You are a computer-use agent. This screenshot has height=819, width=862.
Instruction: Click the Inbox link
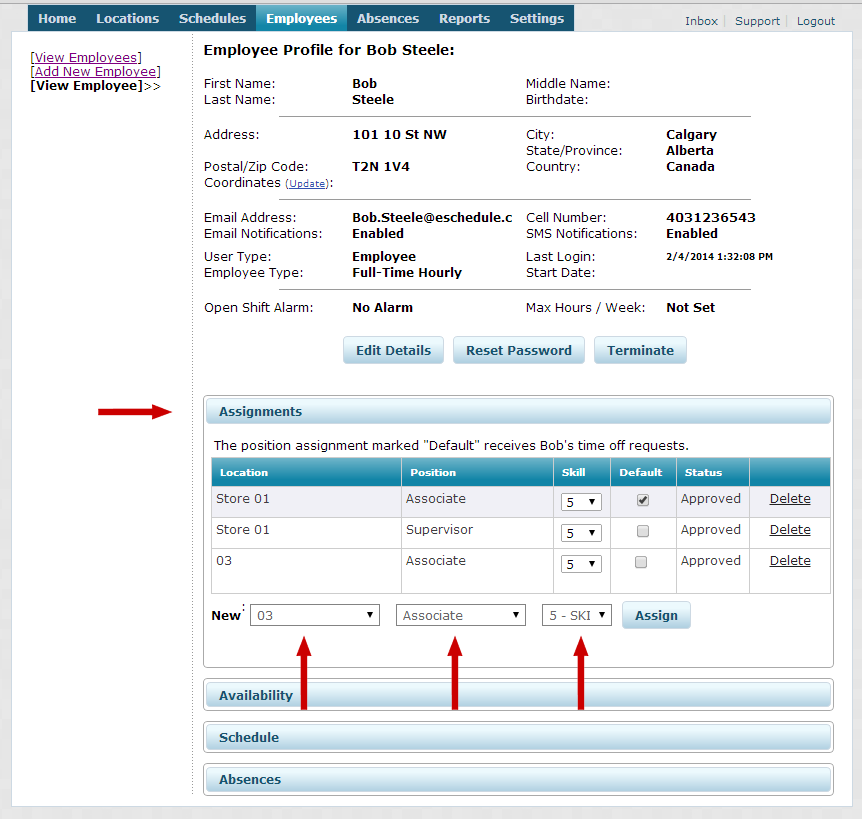pos(701,21)
